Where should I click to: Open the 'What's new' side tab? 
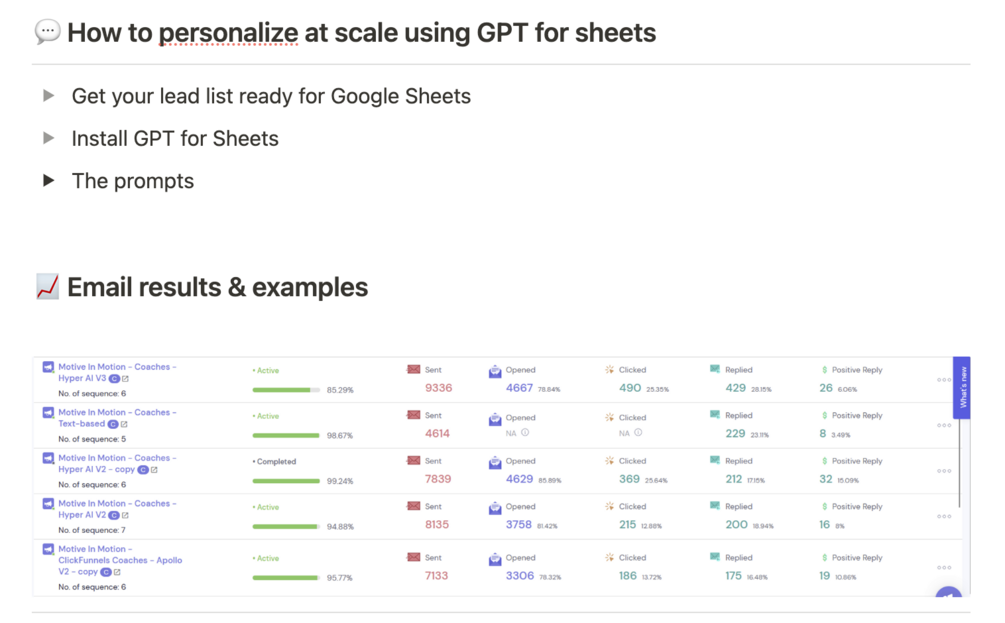[962, 388]
